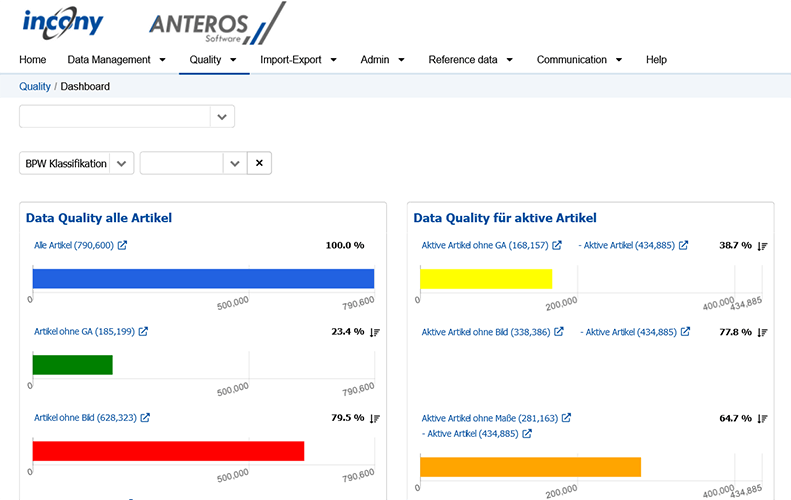Open external link icon in the 77.8 % row
The width and height of the screenshot is (791, 500).
tap(686, 331)
